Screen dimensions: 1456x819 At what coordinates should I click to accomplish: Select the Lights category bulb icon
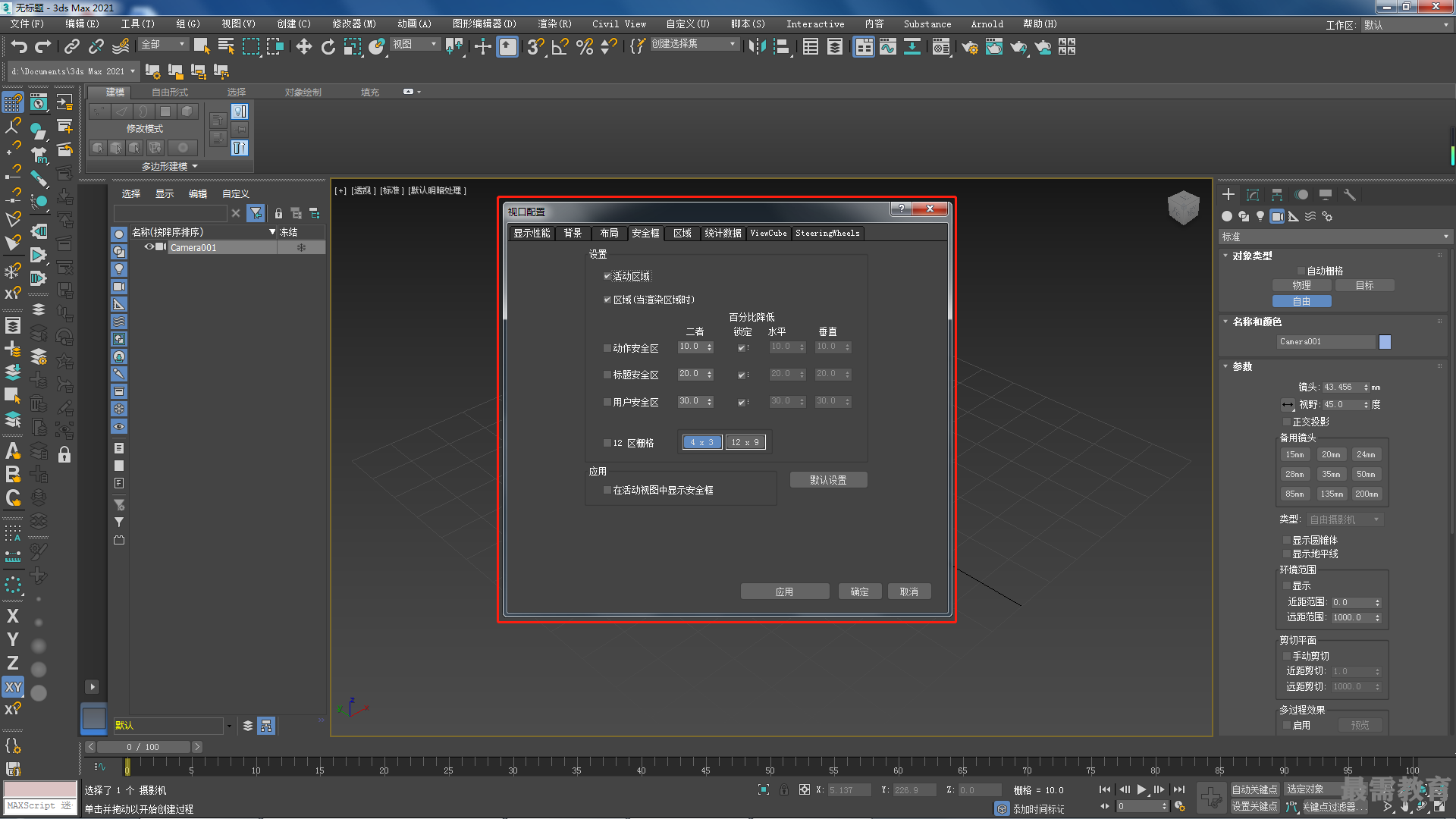click(1260, 216)
